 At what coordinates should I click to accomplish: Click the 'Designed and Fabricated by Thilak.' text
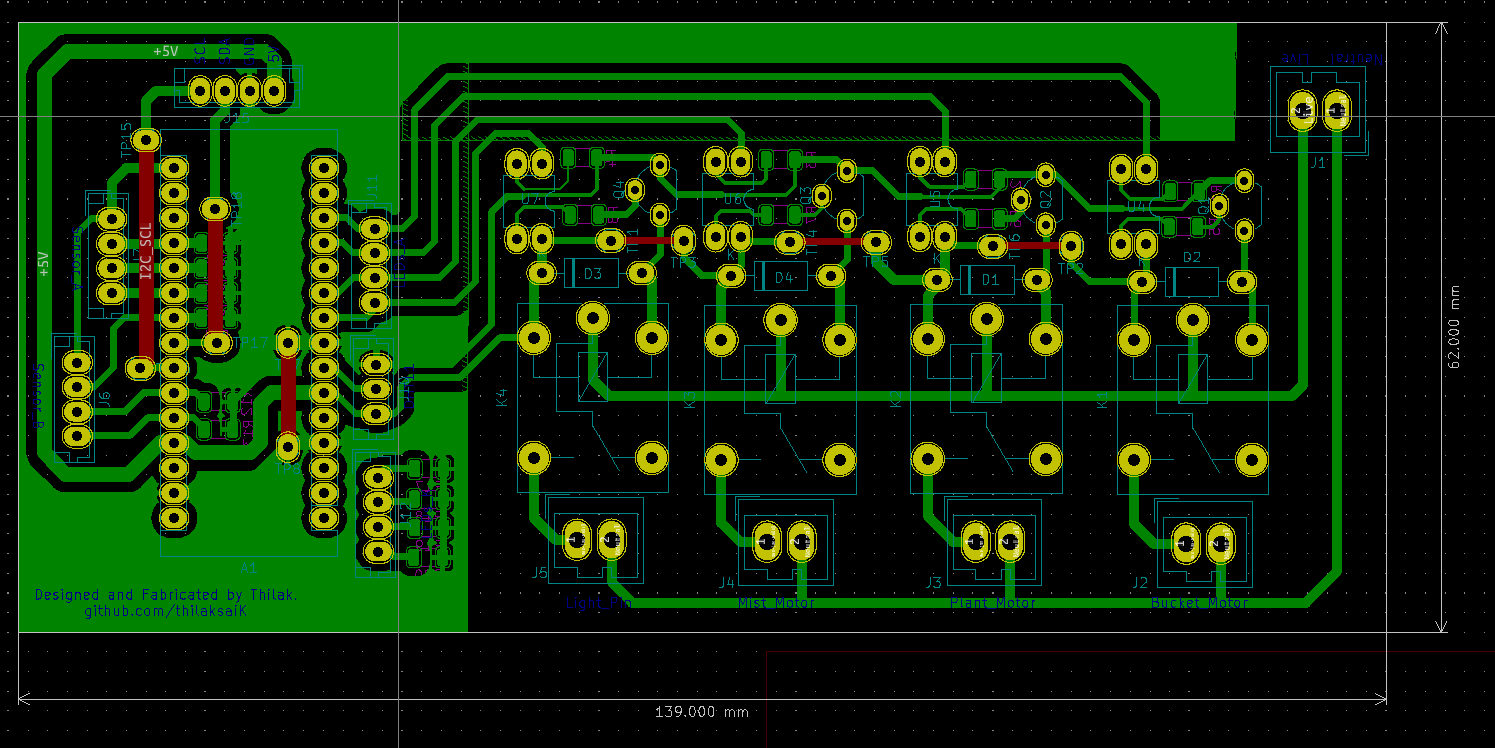click(166, 595)
